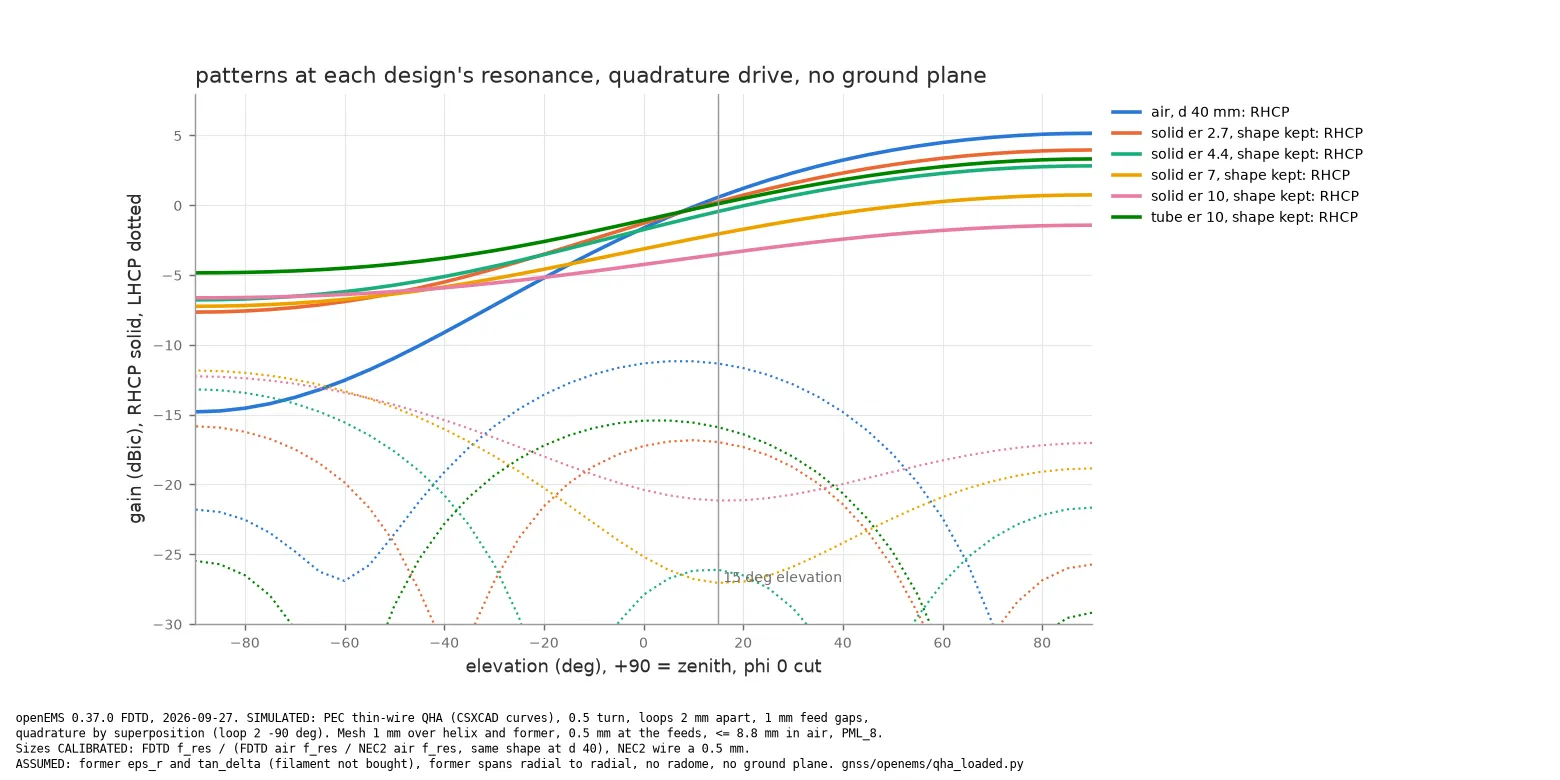Pick the teal legend line for solid er 4.4
This screenshot has height=780, width=1560.
click(1126, 154)
